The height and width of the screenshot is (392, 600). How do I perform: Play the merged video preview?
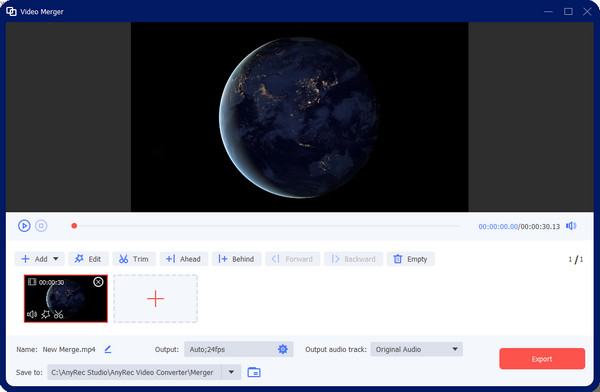pyautogui.click(x=24, y=226)
